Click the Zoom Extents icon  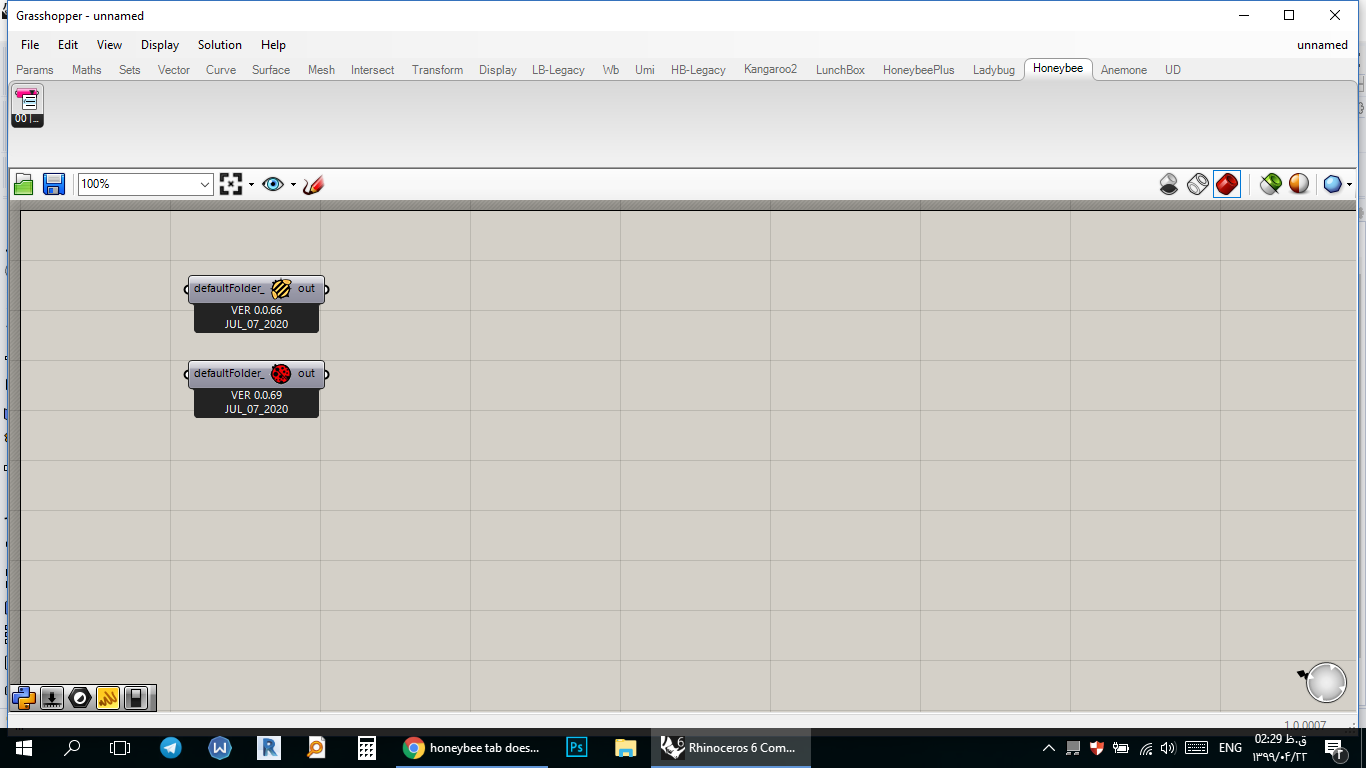[231, 184]
